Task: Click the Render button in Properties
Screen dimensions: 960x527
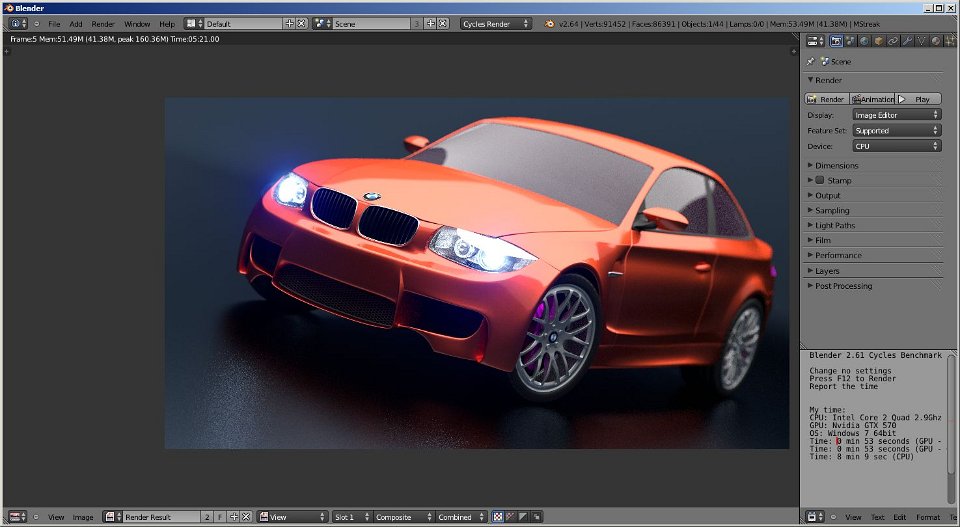Action: tap(827, 99)
